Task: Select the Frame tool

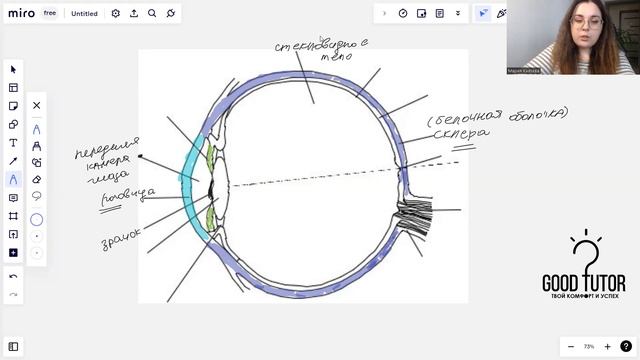Action: (x=13, y=216)
